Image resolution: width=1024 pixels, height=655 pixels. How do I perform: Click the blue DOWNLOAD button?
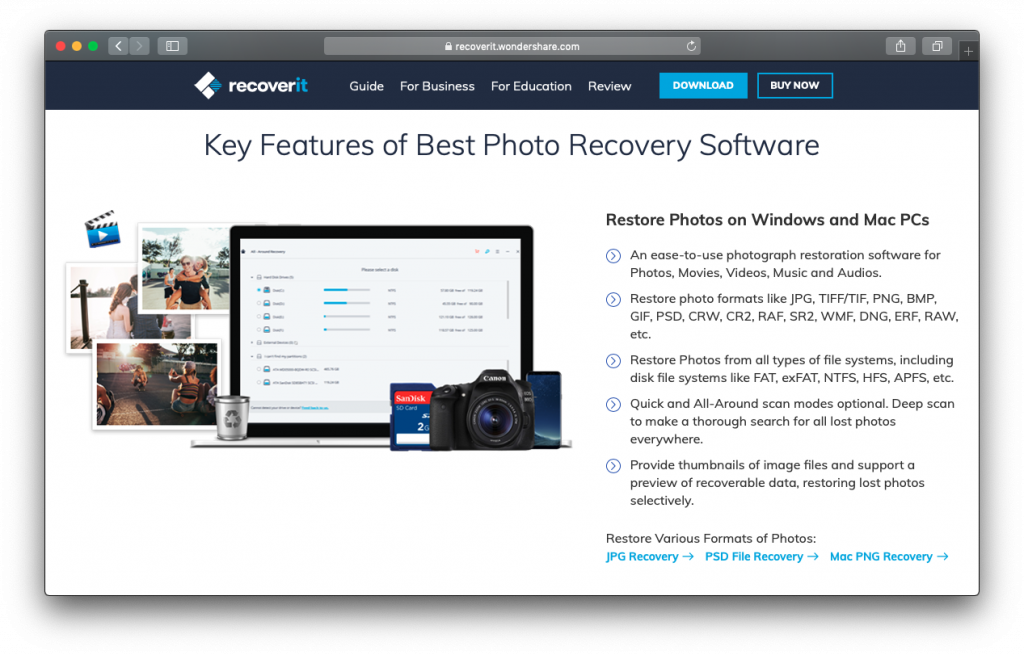[x=703, y=86]
